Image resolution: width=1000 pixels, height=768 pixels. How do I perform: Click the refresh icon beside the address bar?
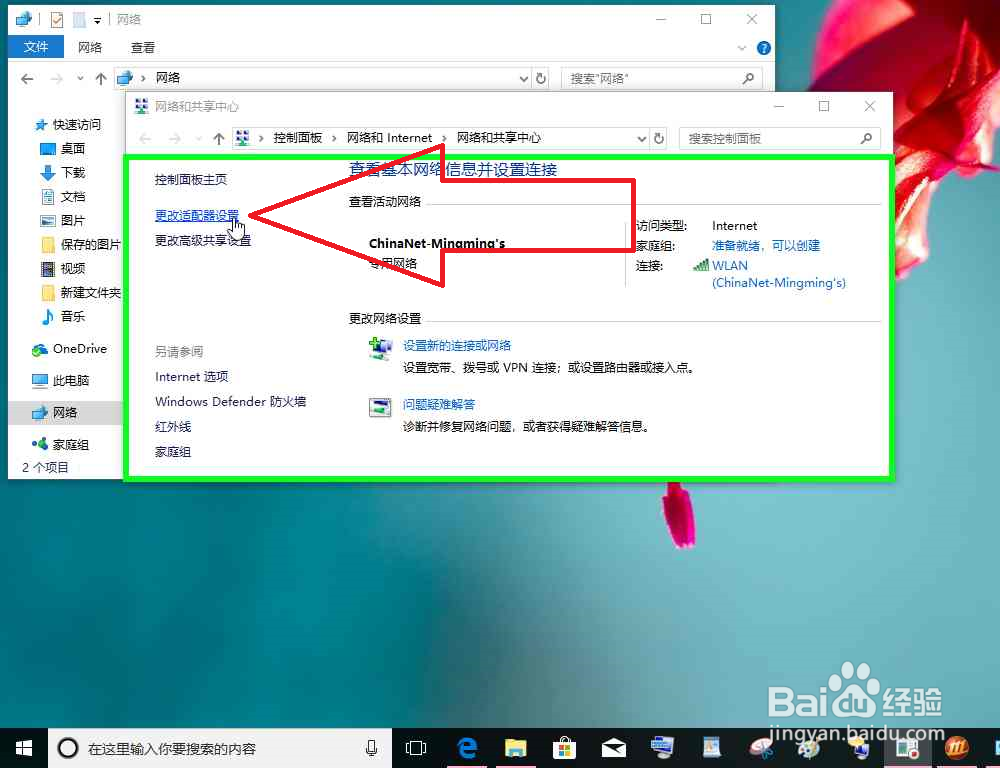click(541, 78)
